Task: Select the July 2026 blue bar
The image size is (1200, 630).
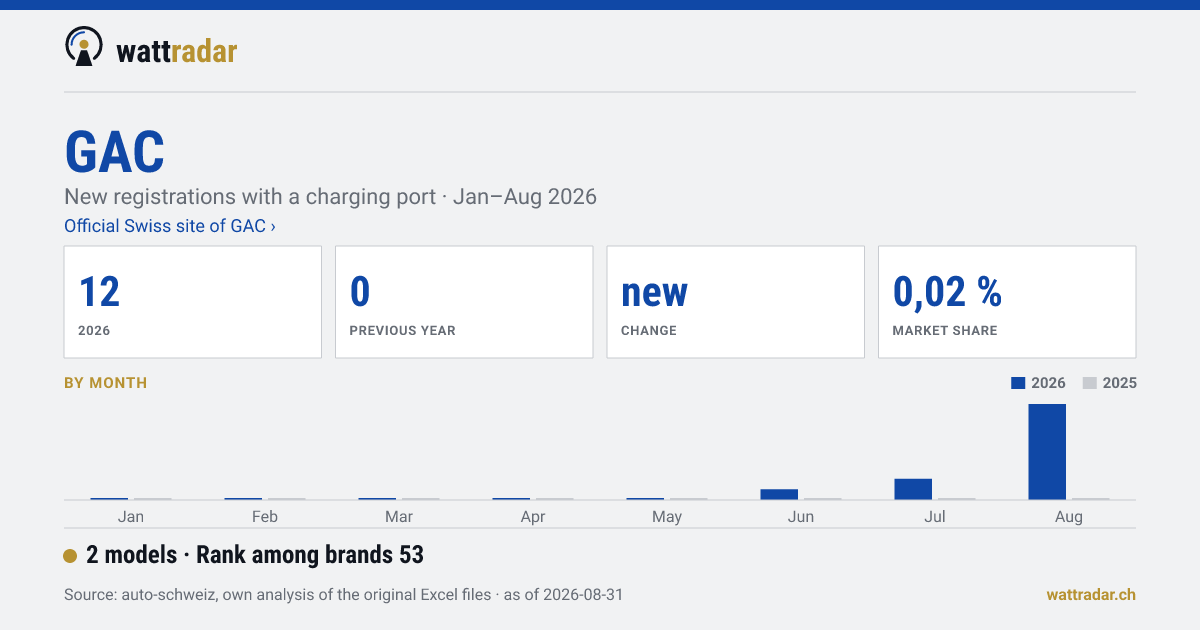Action: (913, 489)
